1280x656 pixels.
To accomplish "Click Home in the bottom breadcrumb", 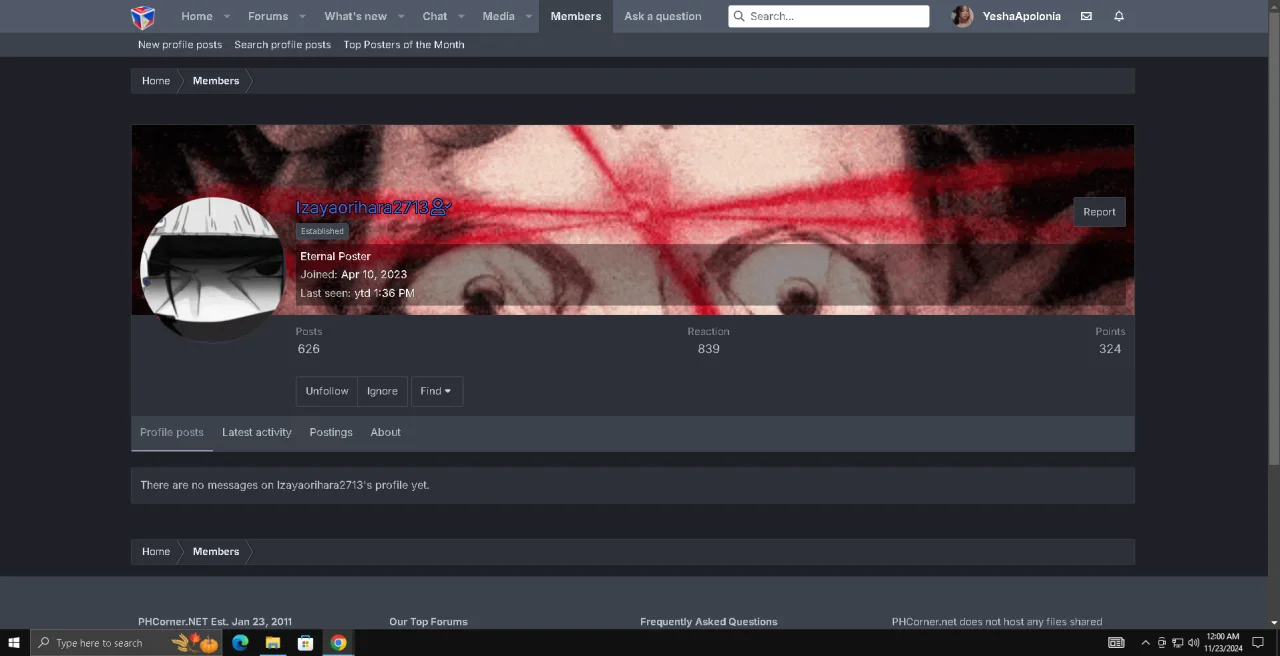I will point(156,552).
